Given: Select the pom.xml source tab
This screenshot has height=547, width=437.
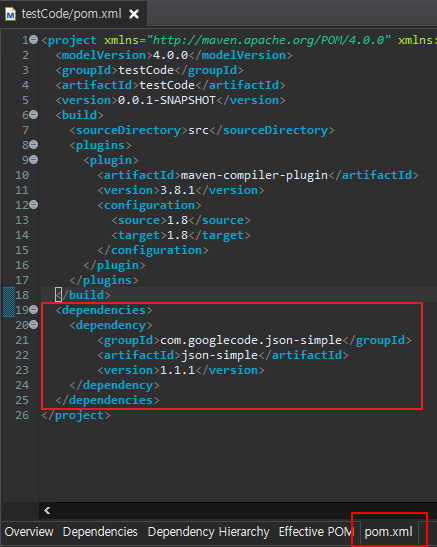Looking at the screenshot, I should tap(388, 532).
